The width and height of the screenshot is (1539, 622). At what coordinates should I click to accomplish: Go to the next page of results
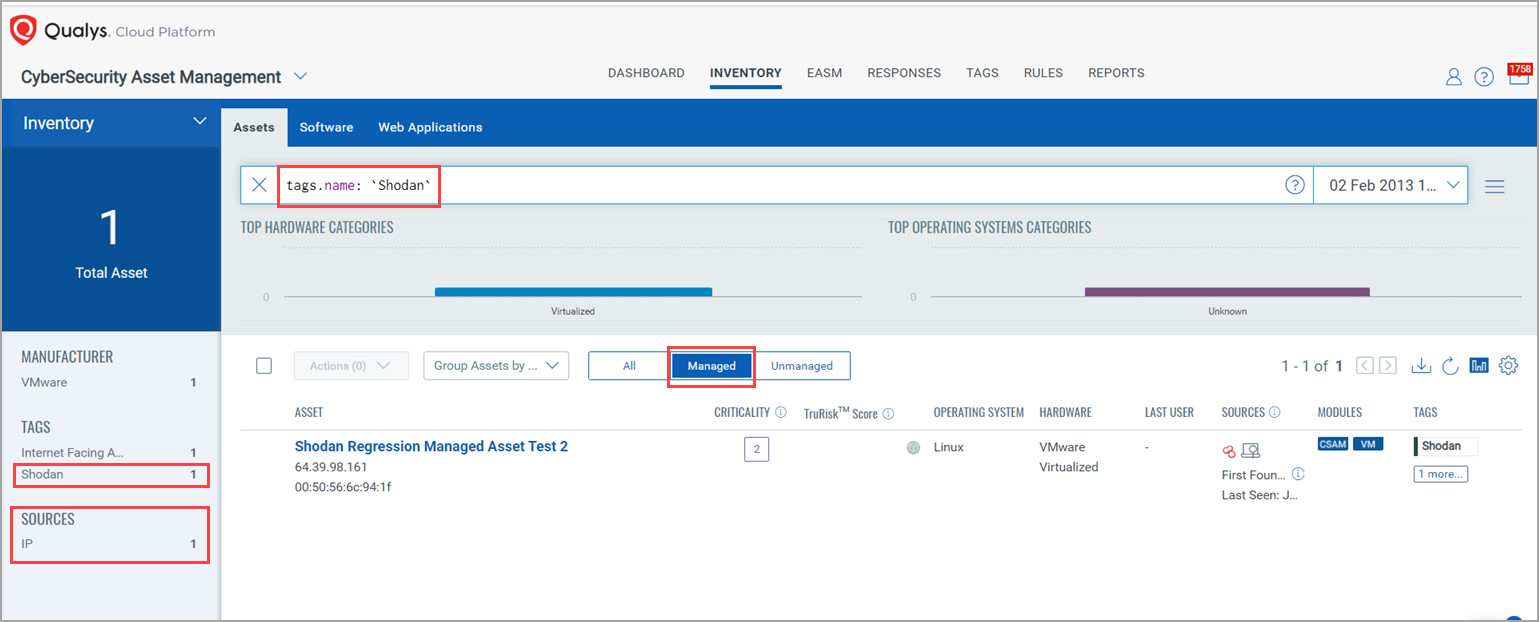point(1388,366)
